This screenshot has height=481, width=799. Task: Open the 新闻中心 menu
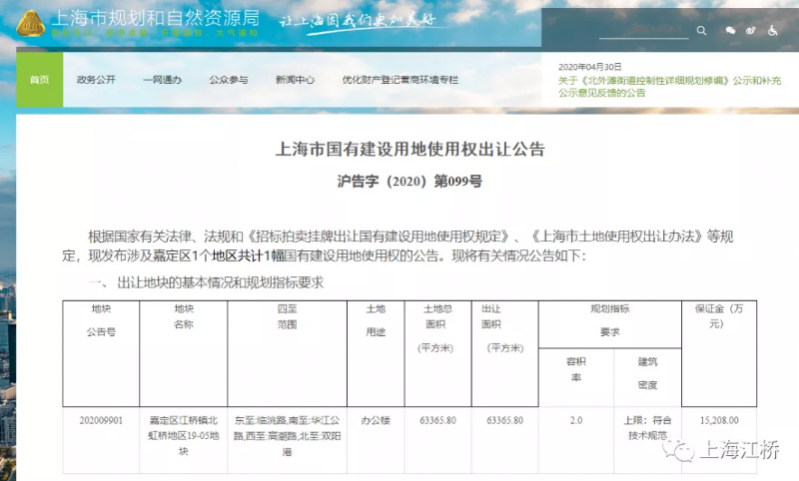295,79
